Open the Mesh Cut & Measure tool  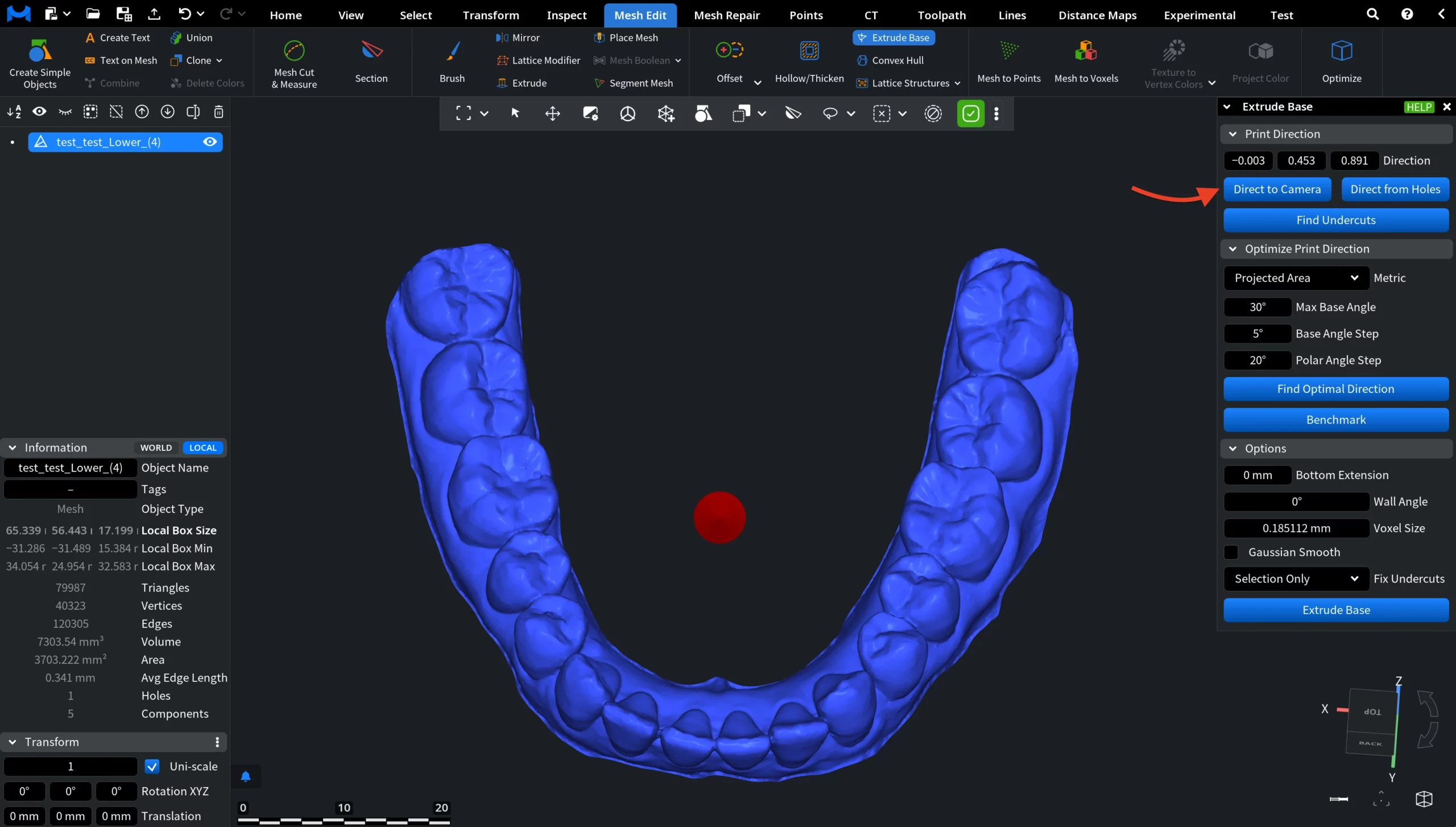(294, 51)
